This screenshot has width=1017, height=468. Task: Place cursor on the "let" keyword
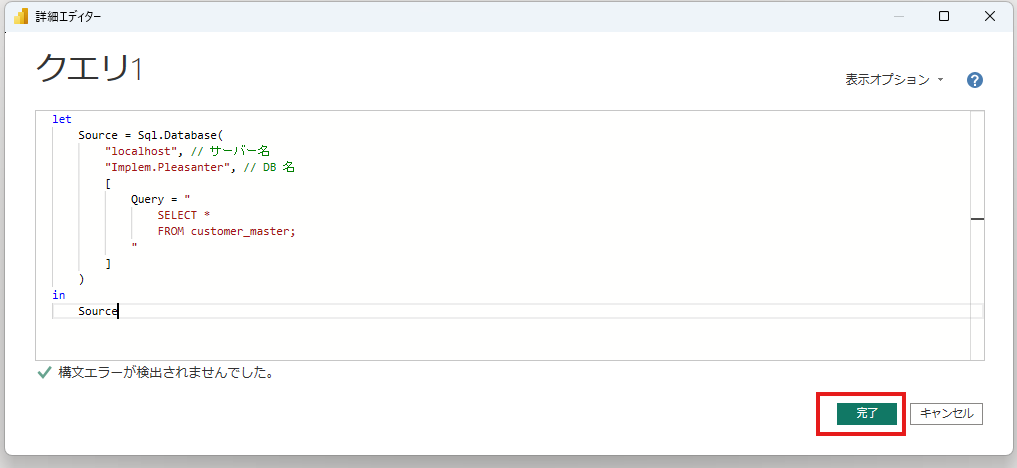click(62, 119)
